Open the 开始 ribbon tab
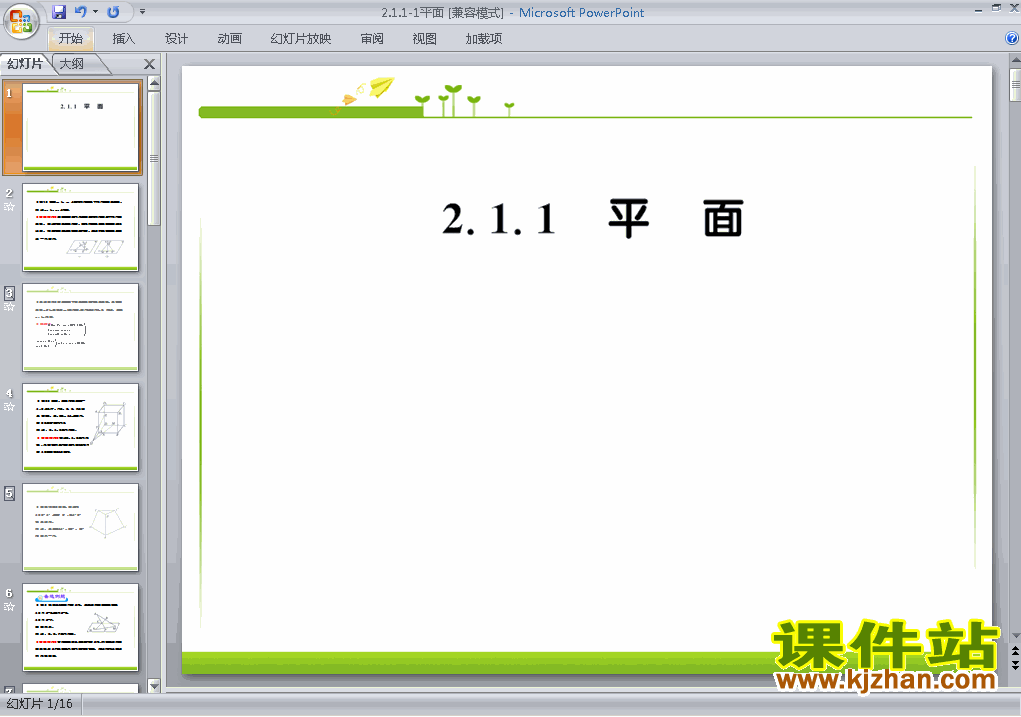The width and height of the screenshot is (1021, 717). [x=71, y=38]
